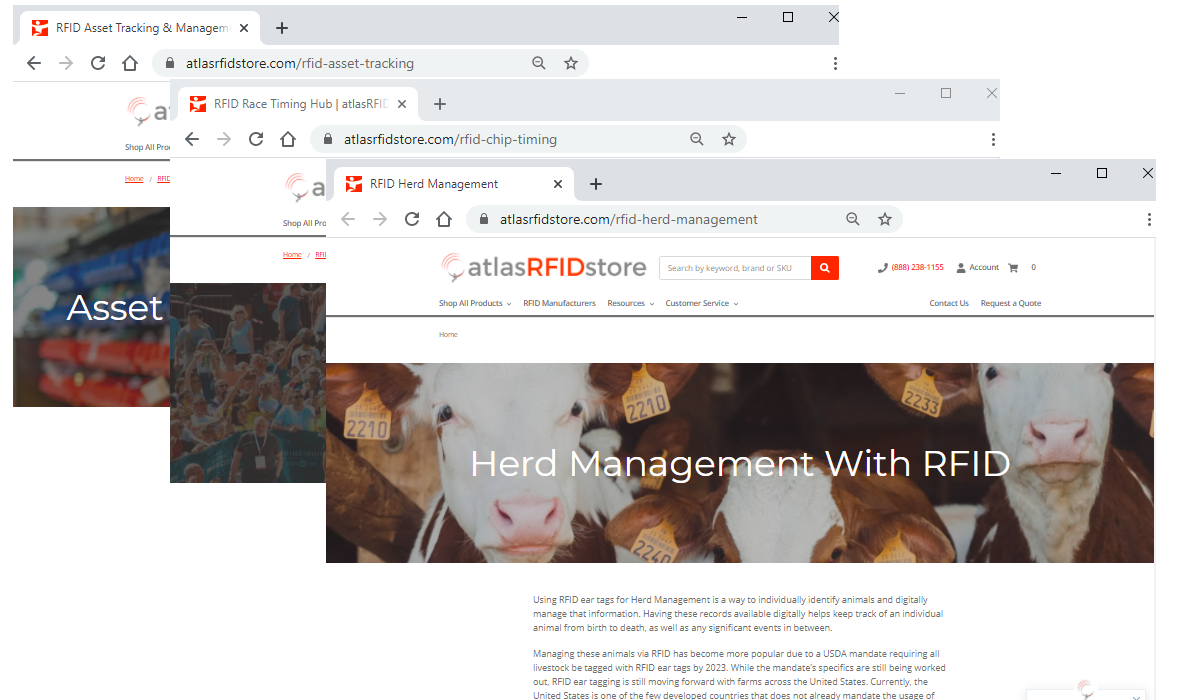Open the RFID Manufacturers menu item

[x=559, y=303]
